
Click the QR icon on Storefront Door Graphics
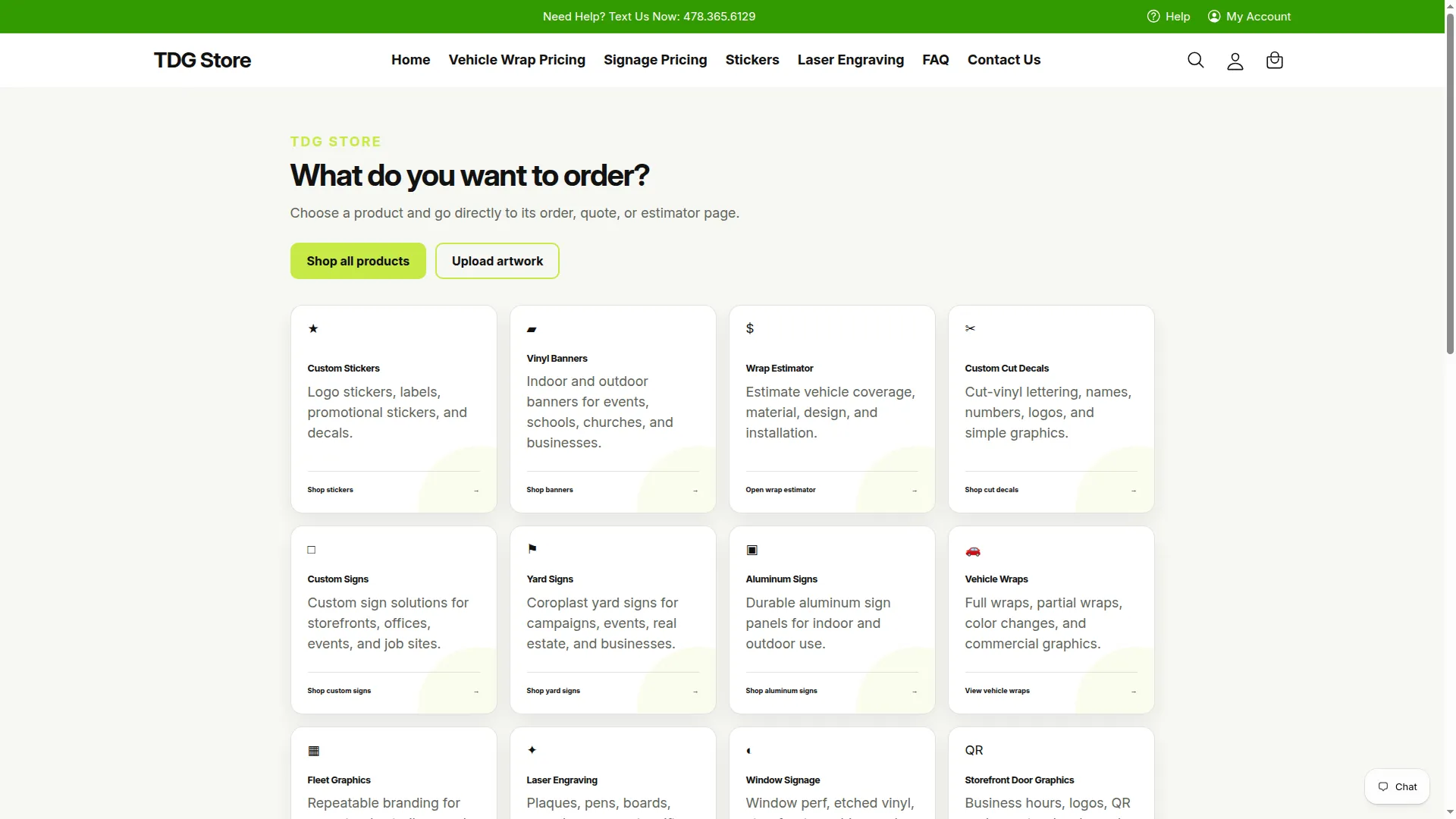(x=974, y=750)
